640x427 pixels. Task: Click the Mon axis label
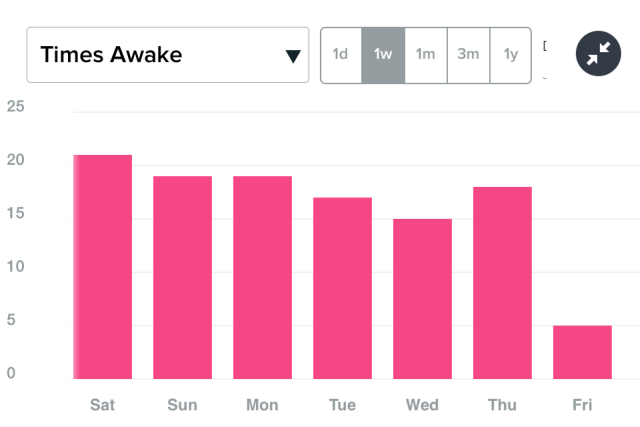262,405
